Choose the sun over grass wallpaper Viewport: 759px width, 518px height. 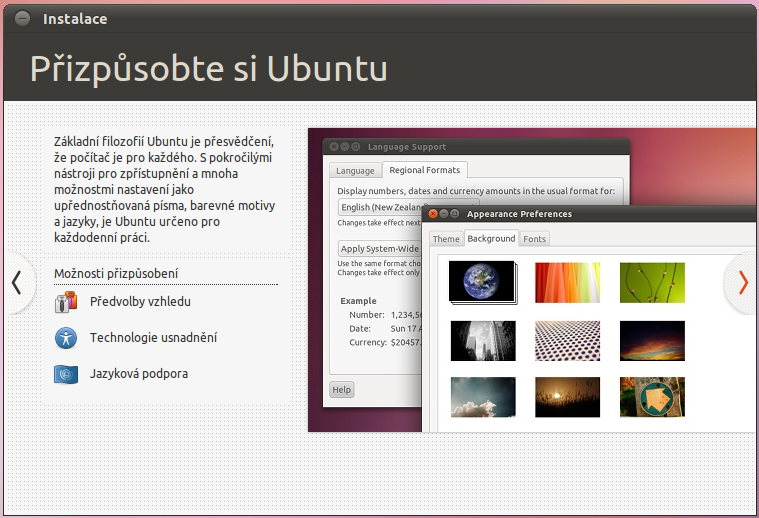(x=567, y=397)
